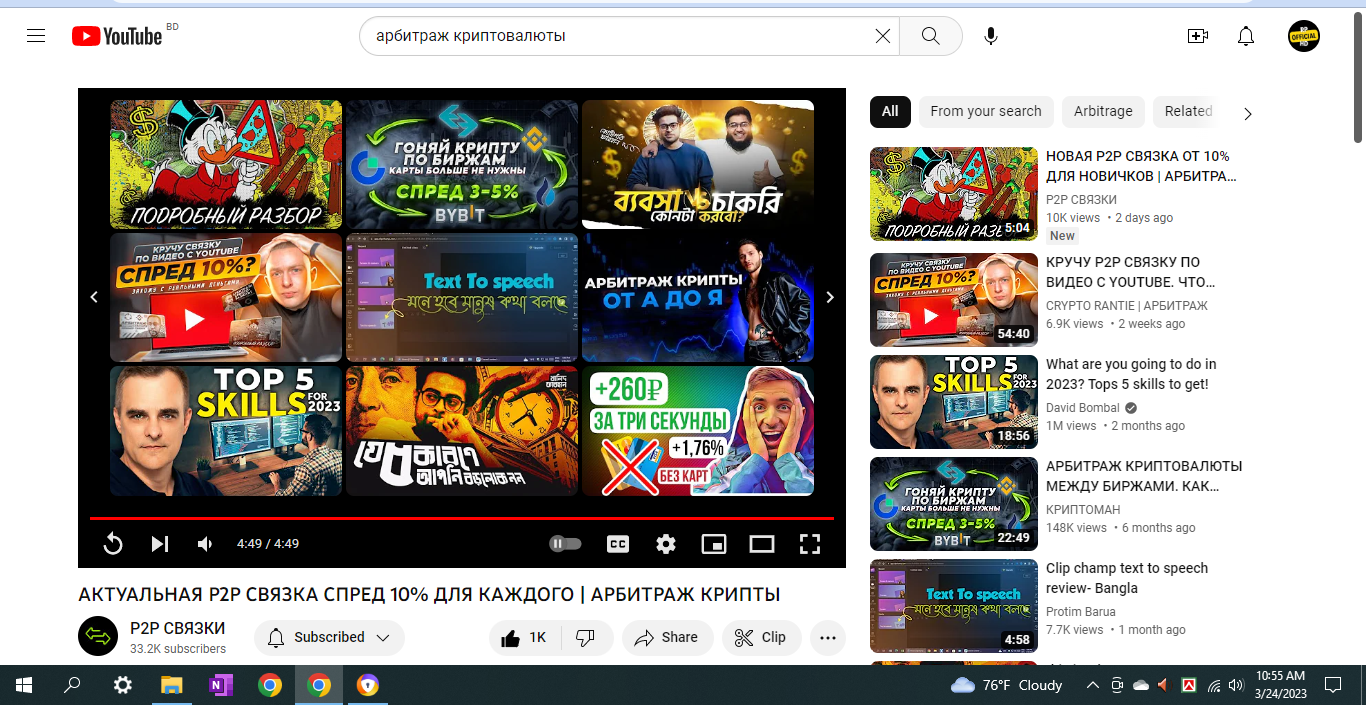This screenshot has height=705, width=1366.
Task: Open the P2P СВЯЗКИ channel avatar
Action: click(98, 636)
